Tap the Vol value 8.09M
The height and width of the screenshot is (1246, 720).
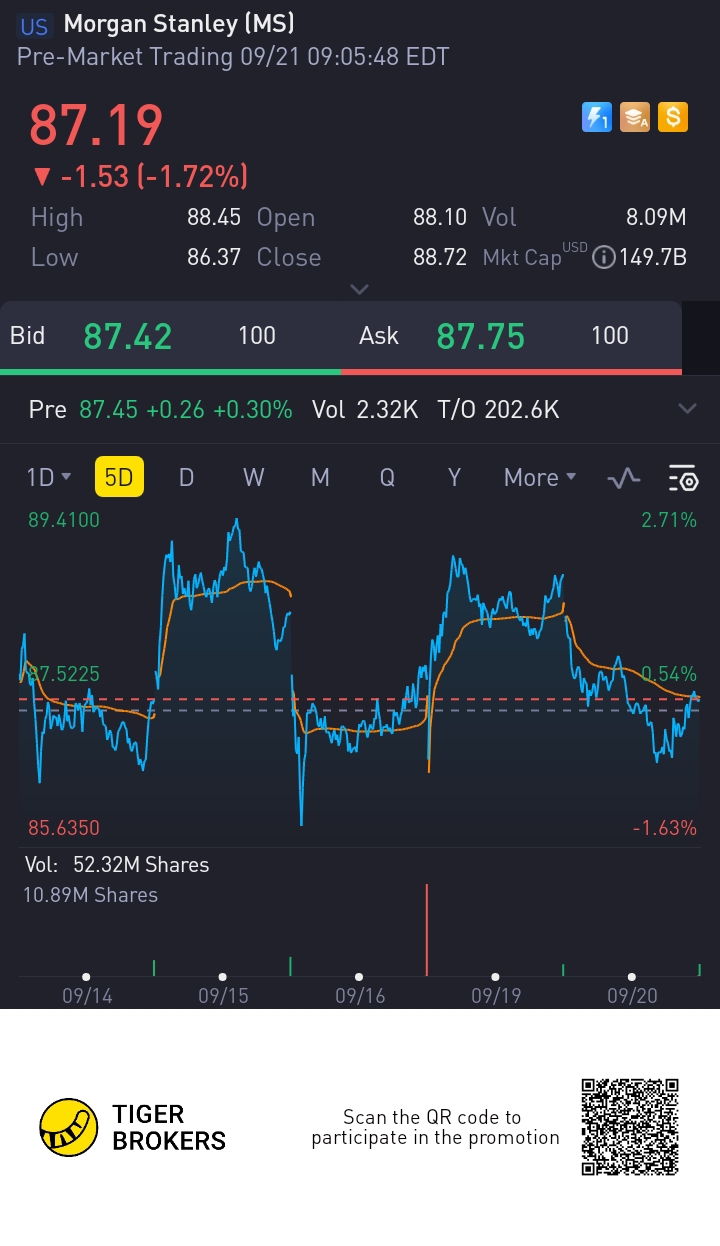(x=654, y=218)
